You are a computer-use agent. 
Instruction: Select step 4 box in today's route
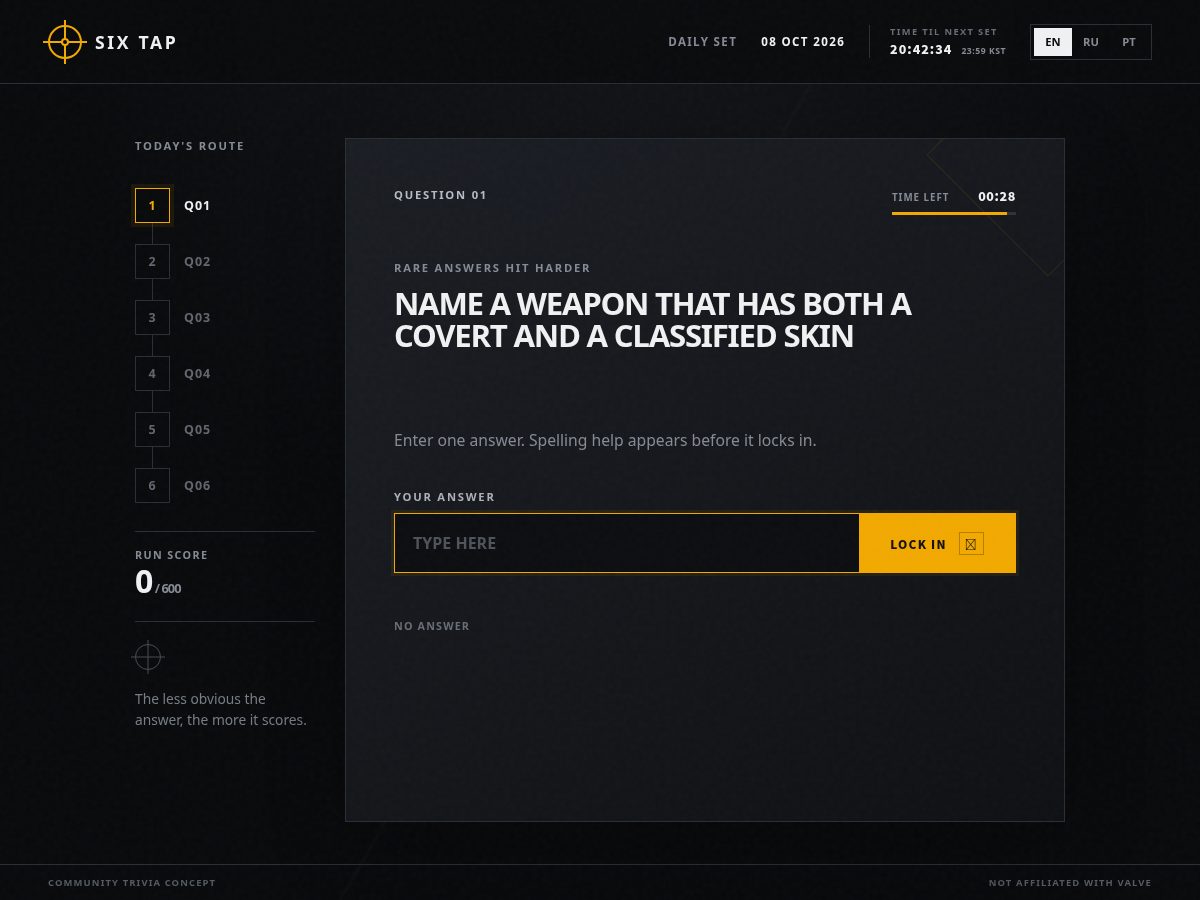[152, 373]
